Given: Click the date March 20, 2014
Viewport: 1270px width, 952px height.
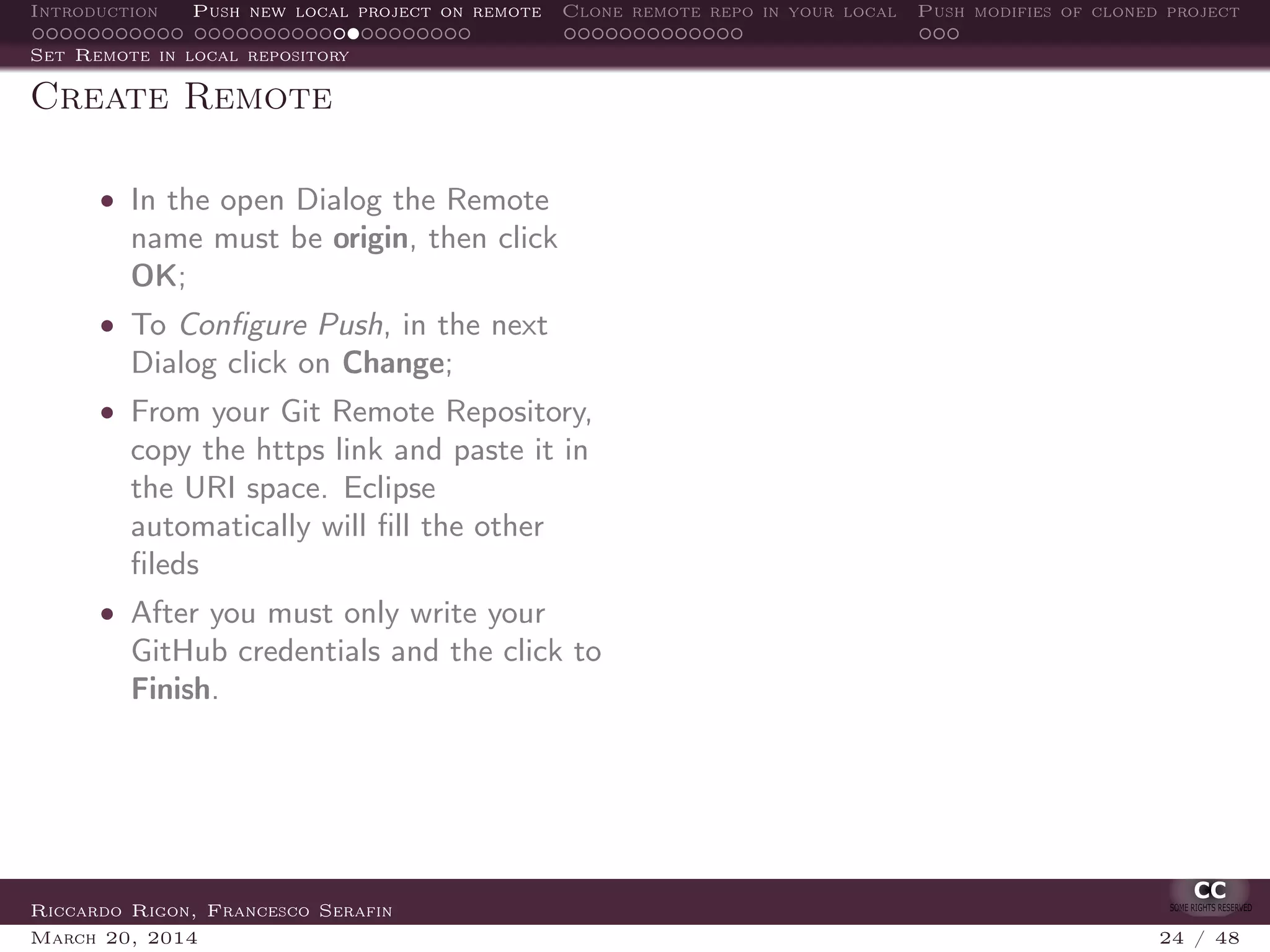Looking at the screenshot, I should tap(114, 938).
